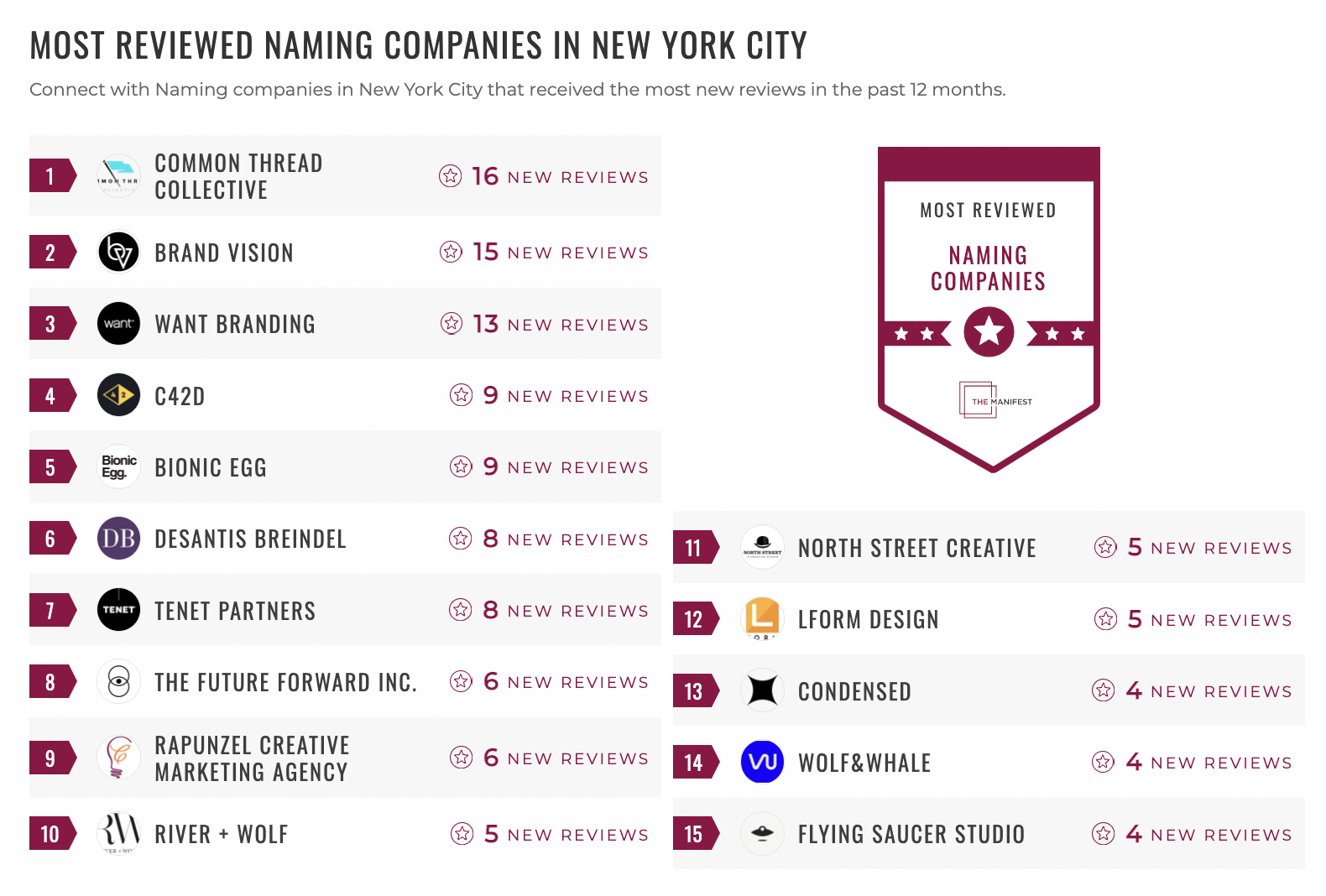Click the Brand Vision logo icon
This screenshot has width=1326, height=896.
tap(118, 253)
